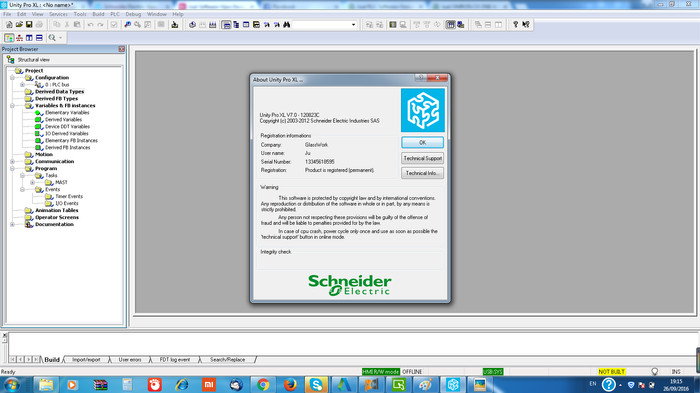The image size is (700, 393).
Task: Open the Unity Pro taskbar icon
Action: (453, 385)
